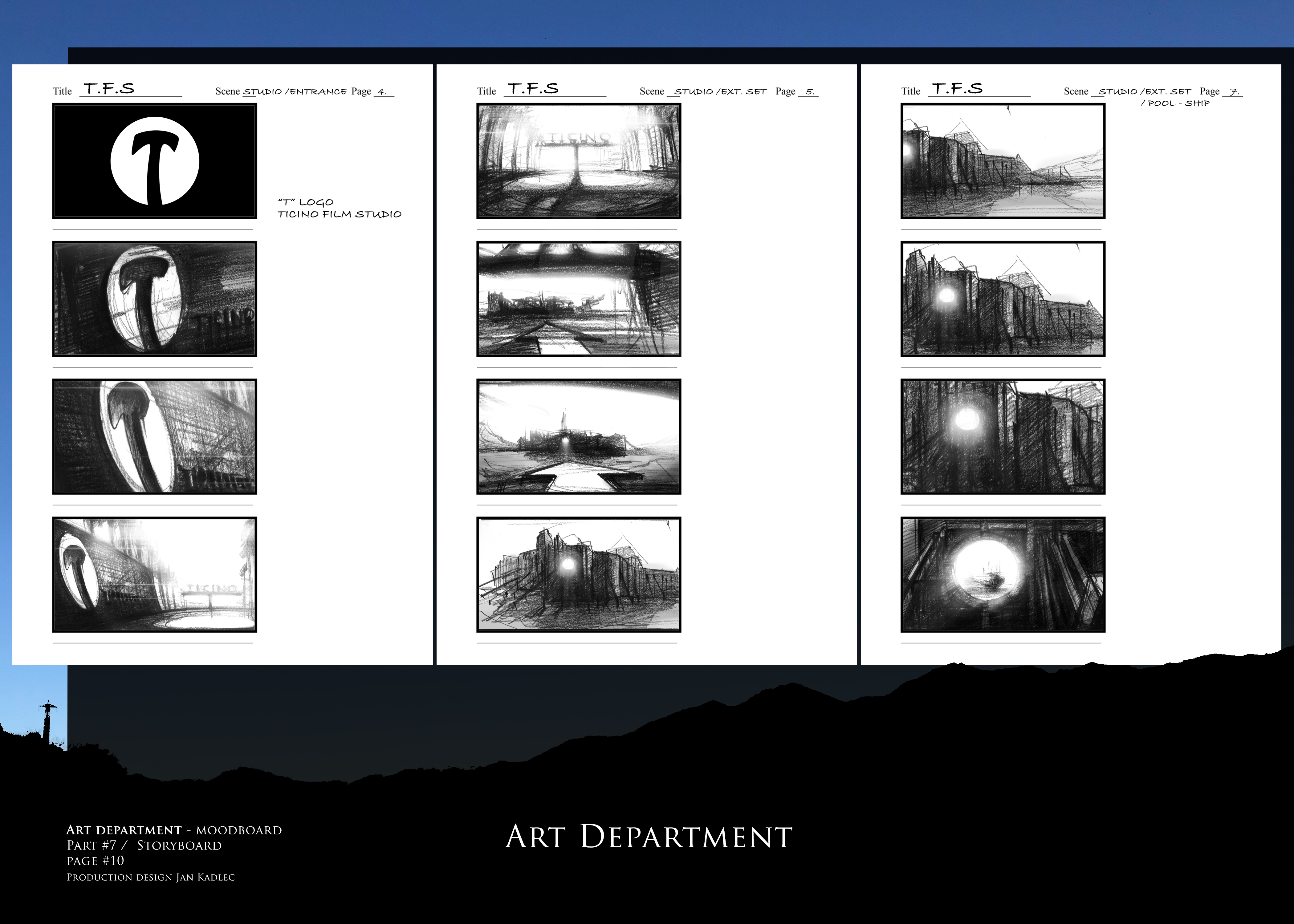
Task: Select the angled T sign sketch frame
Action: coord(154,299)
